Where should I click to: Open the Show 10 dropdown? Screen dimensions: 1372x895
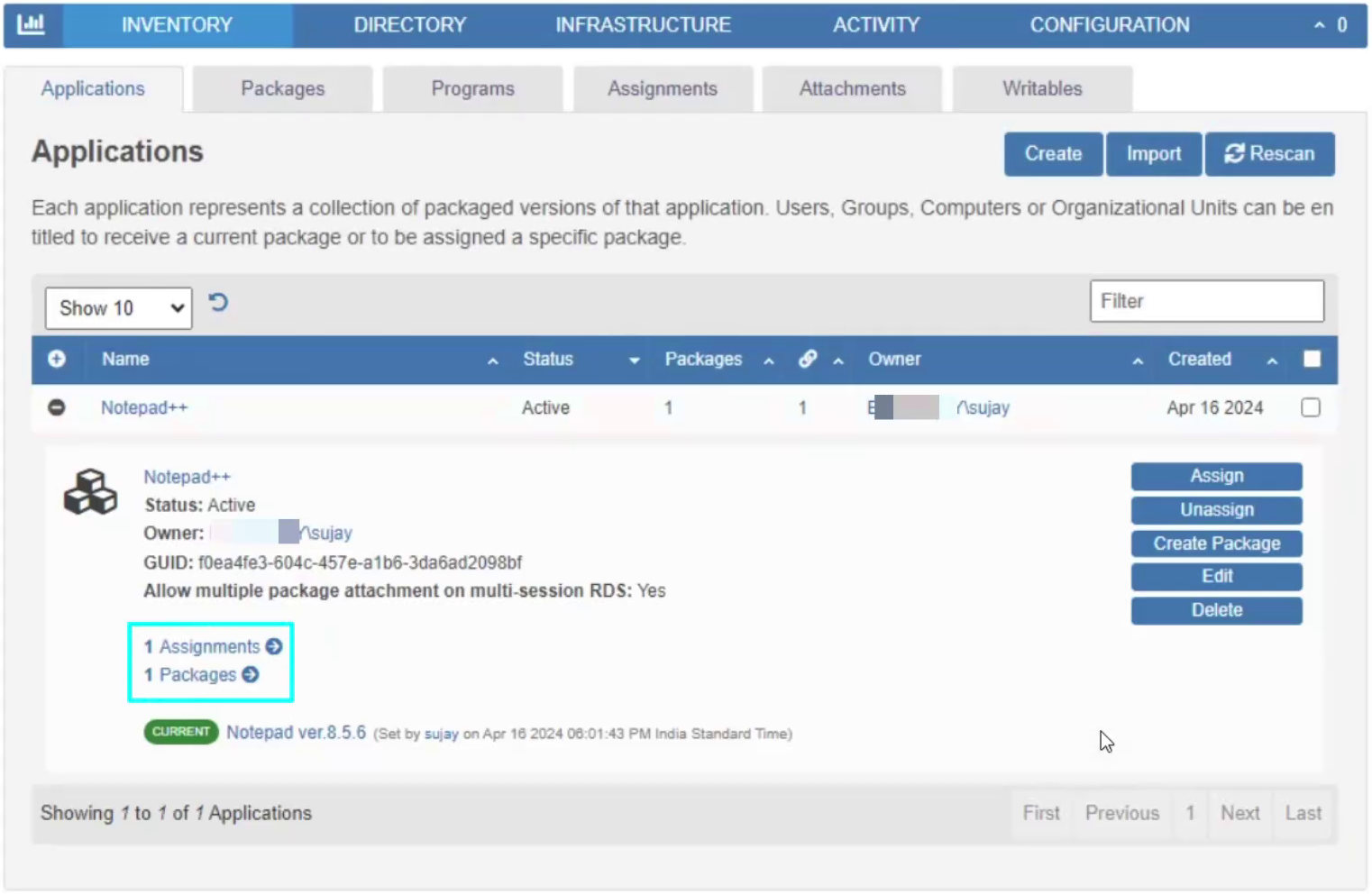tap(118, 307)
